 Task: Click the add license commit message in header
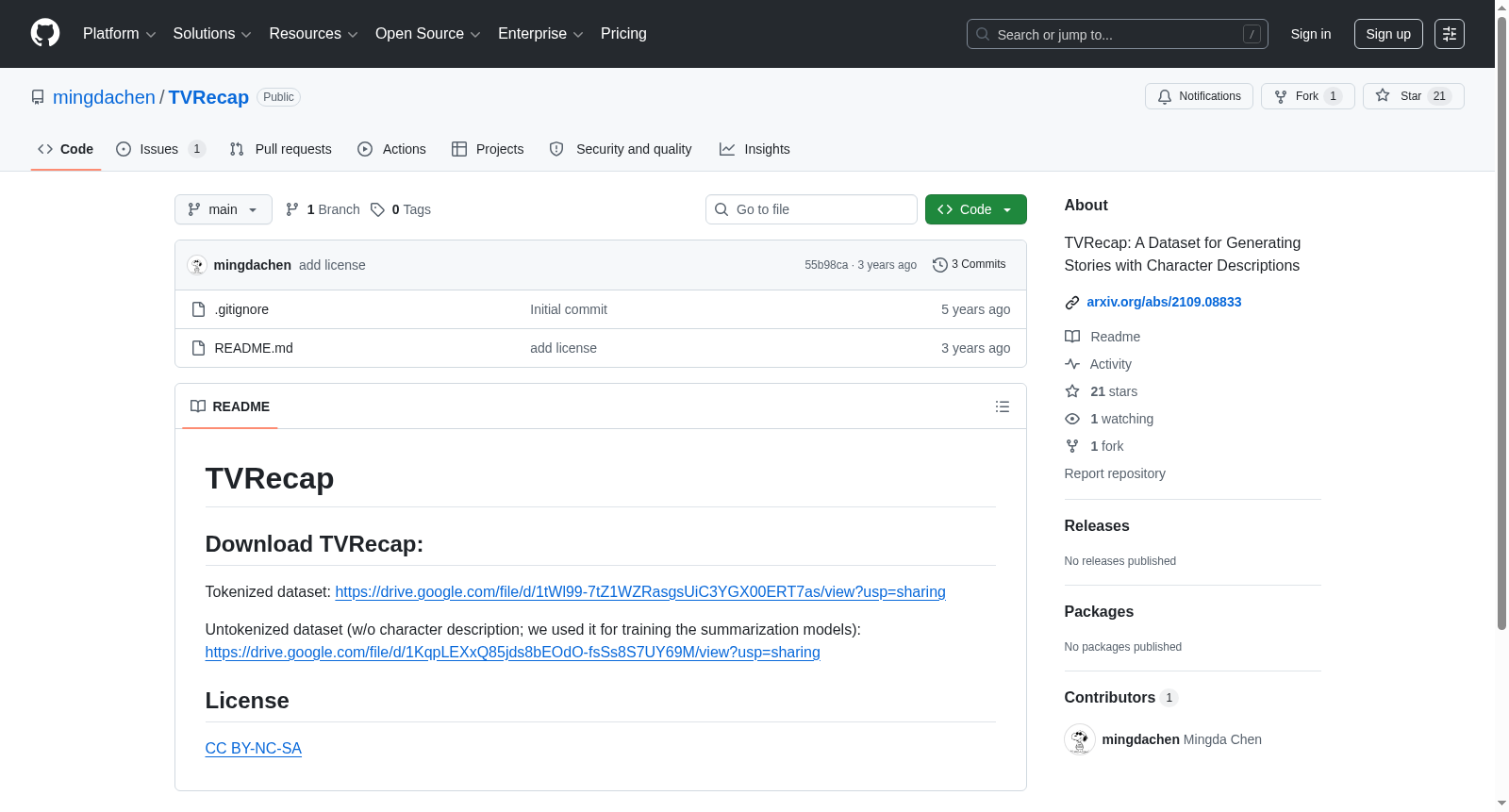(x=332, y=265)
